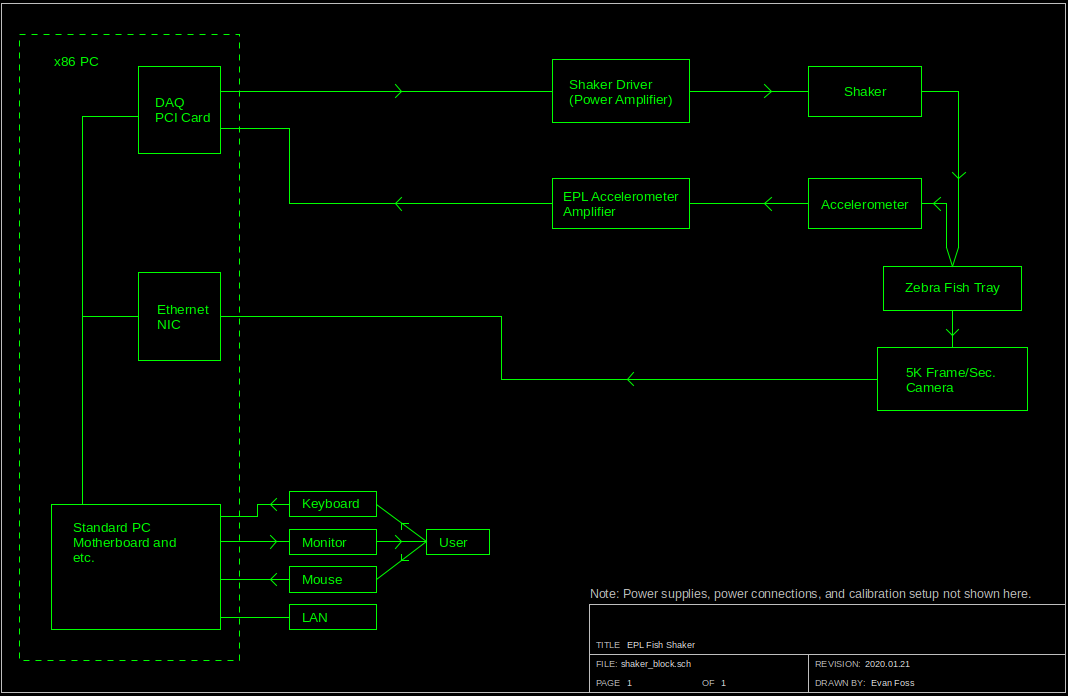Select the Shaker block
This screenshot has width=1068, height=696.
coord(864,91)
